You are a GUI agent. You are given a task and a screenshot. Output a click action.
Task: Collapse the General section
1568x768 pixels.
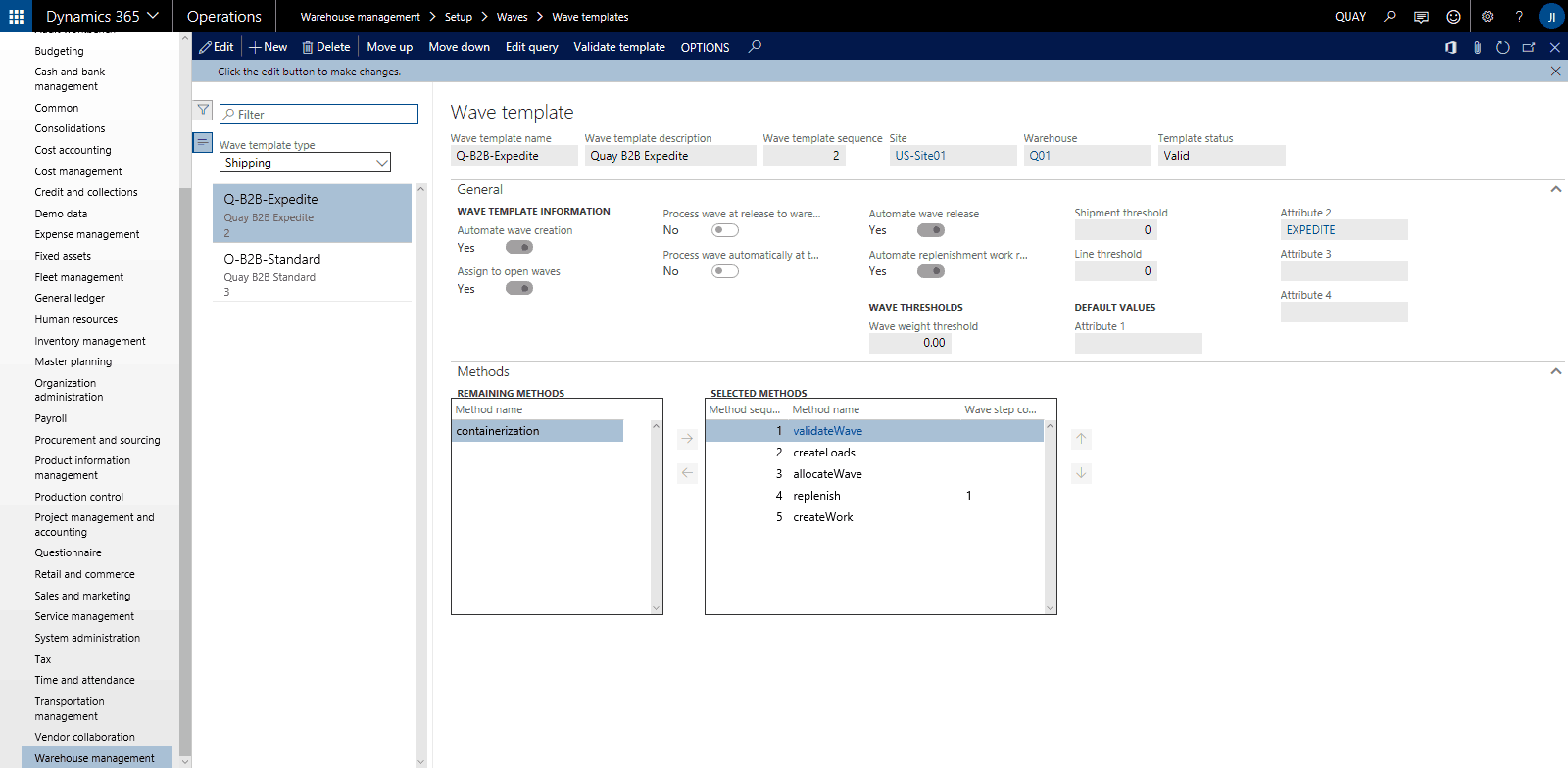tap(1555, 189)
